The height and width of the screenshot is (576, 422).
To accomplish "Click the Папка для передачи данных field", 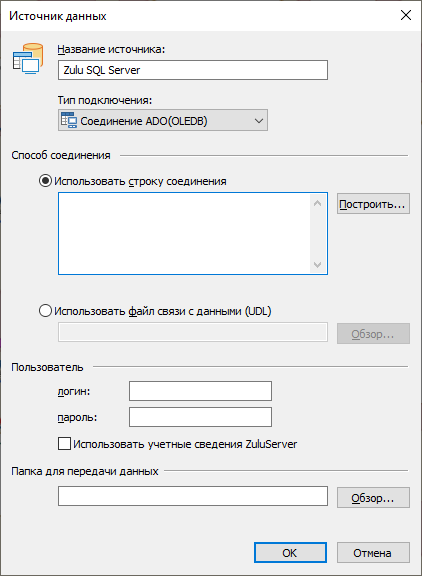I will [193, 496].
